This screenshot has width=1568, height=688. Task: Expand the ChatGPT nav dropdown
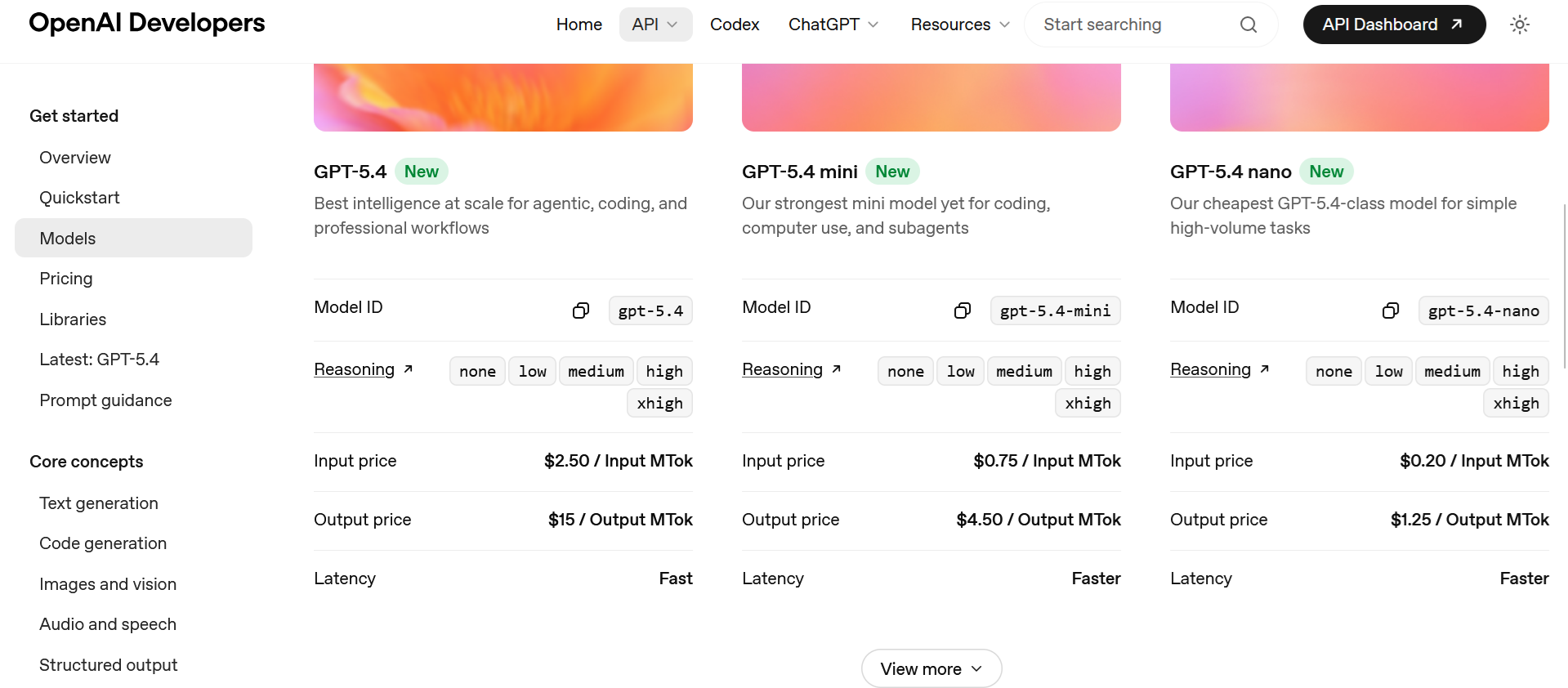click(833, 25)
